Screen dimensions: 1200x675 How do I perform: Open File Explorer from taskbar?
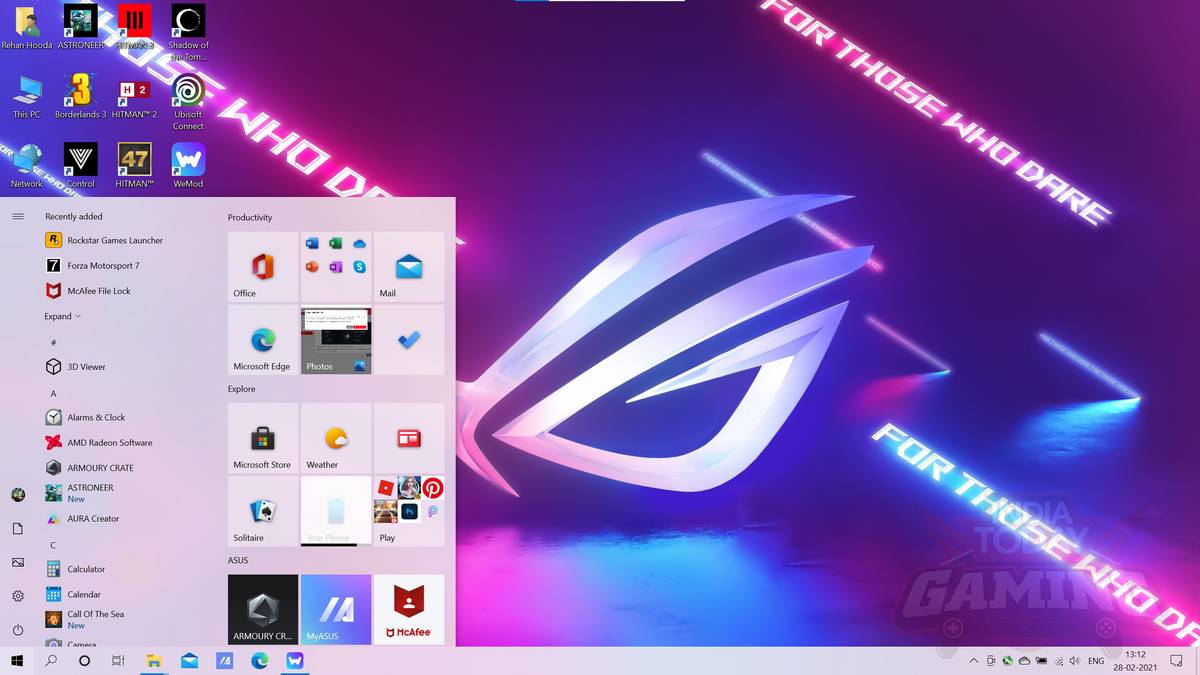pos(154,661)
